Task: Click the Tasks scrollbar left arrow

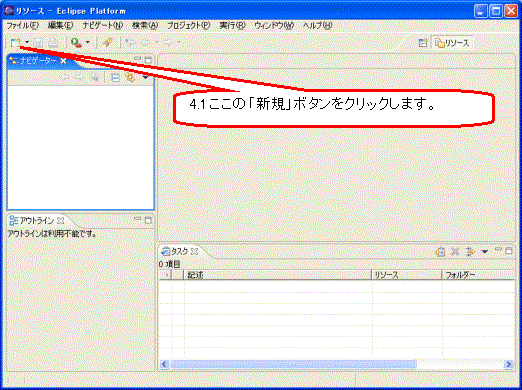Action: point(164,364)
